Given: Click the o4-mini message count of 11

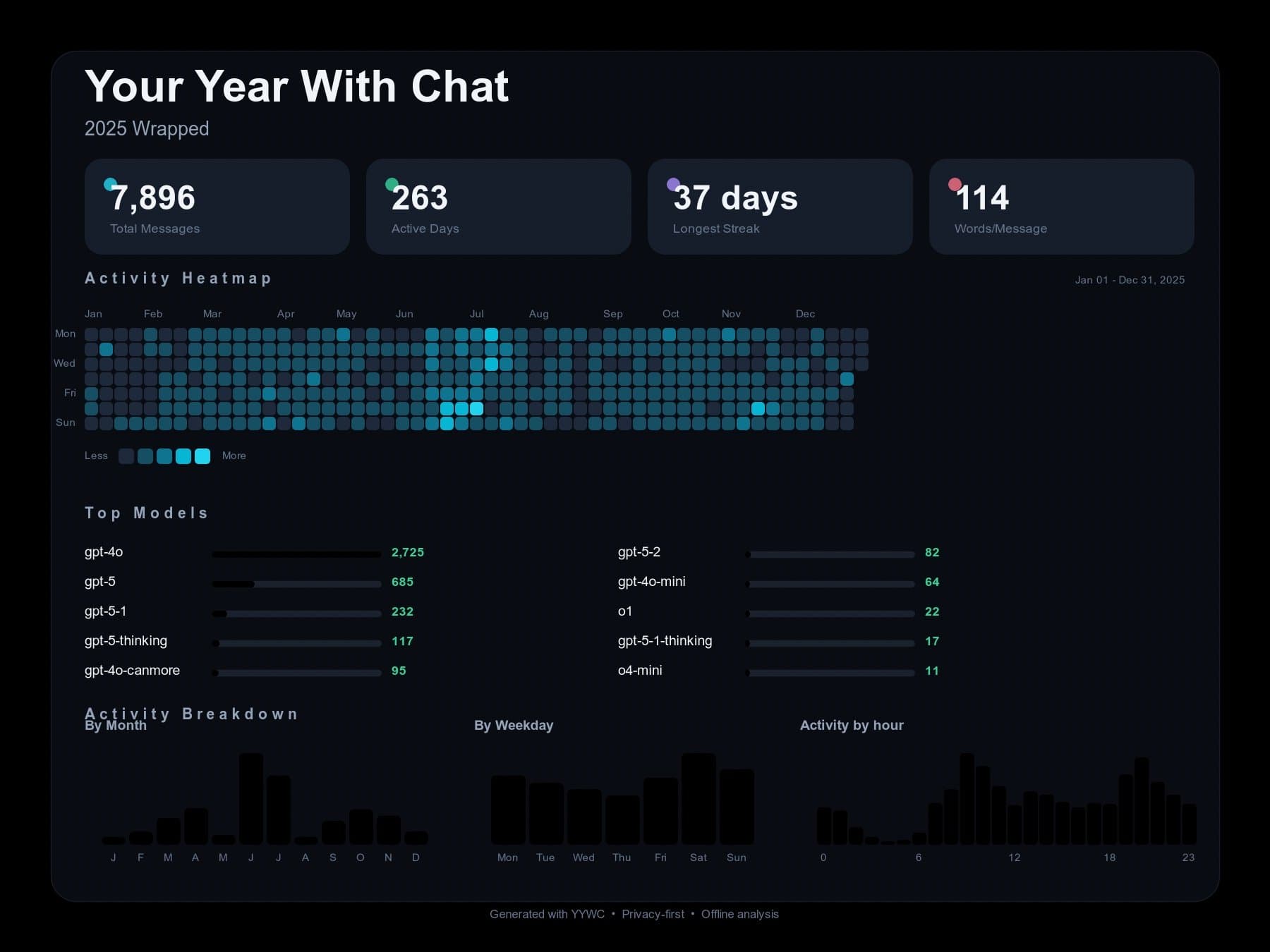Looking at the screenshot, I should point(932,671).
